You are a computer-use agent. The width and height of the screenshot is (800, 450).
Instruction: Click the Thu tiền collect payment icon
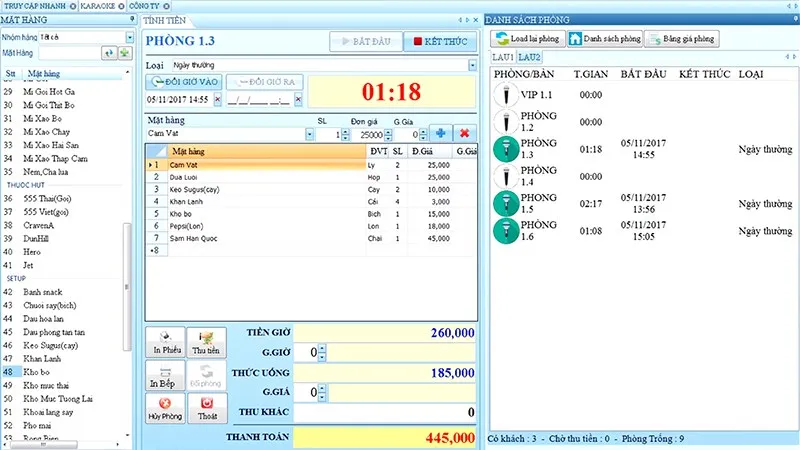pyautogui.click(x=206, y=342)
